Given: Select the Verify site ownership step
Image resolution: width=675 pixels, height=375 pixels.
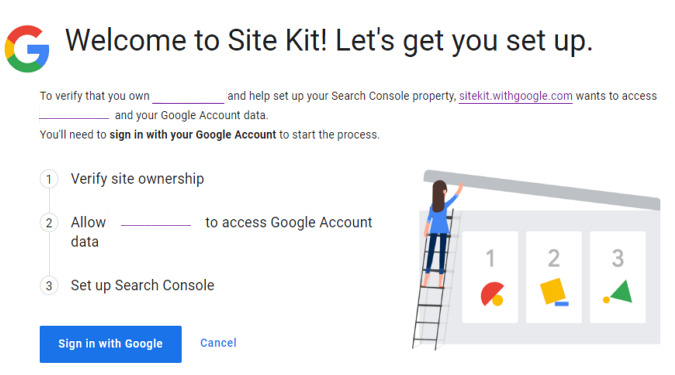Looking at the screenshot, I should tap(137, 179).
